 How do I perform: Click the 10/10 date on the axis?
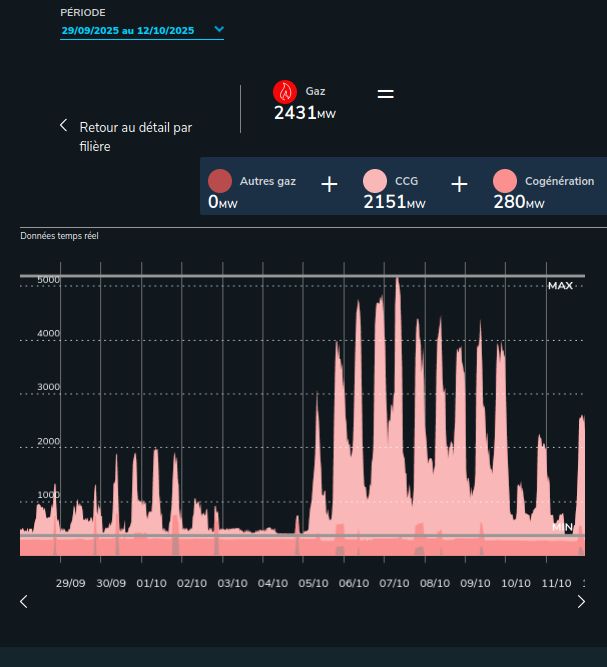tap(516, 583)
